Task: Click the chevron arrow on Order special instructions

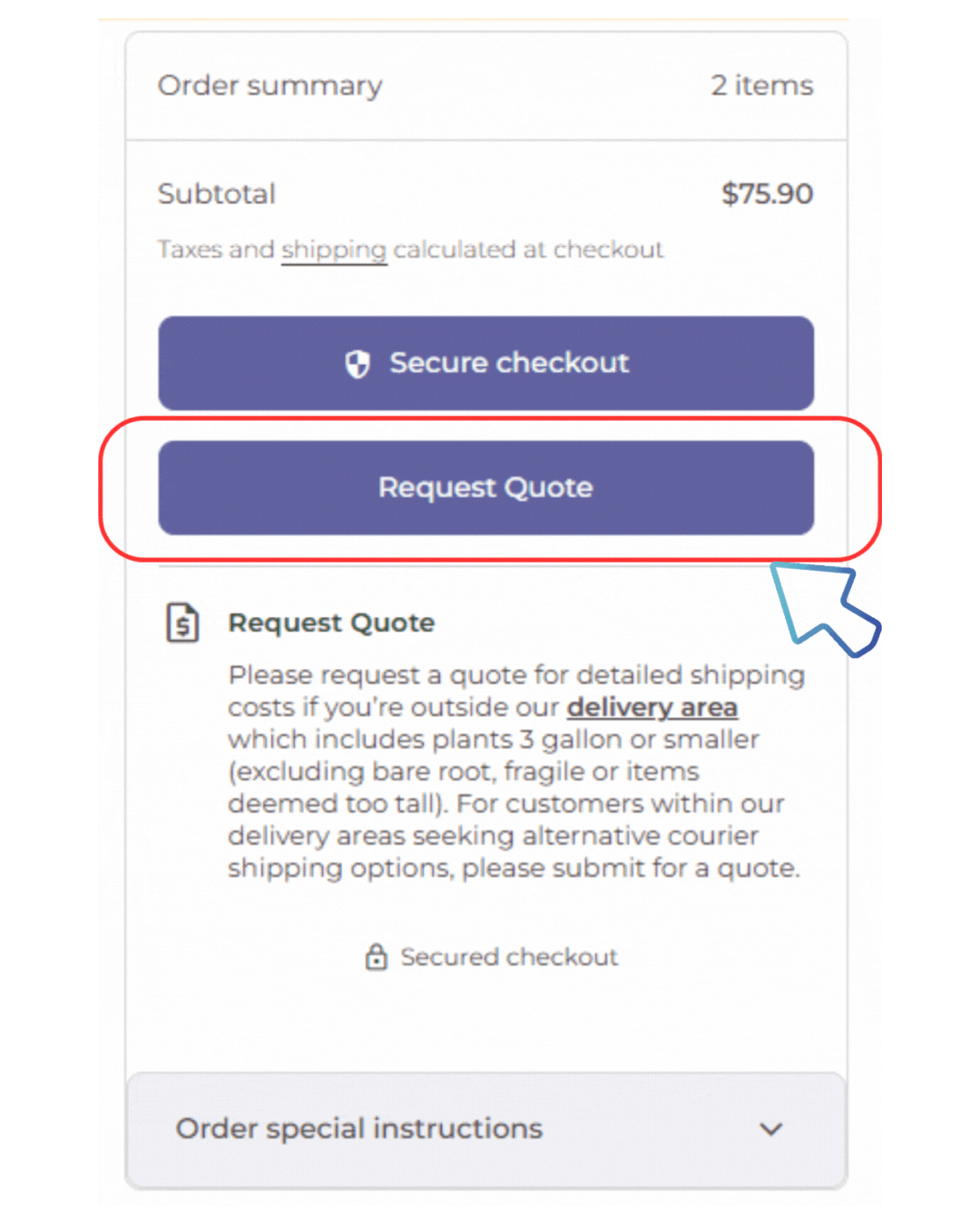Action: click(x=771, y=1130)
